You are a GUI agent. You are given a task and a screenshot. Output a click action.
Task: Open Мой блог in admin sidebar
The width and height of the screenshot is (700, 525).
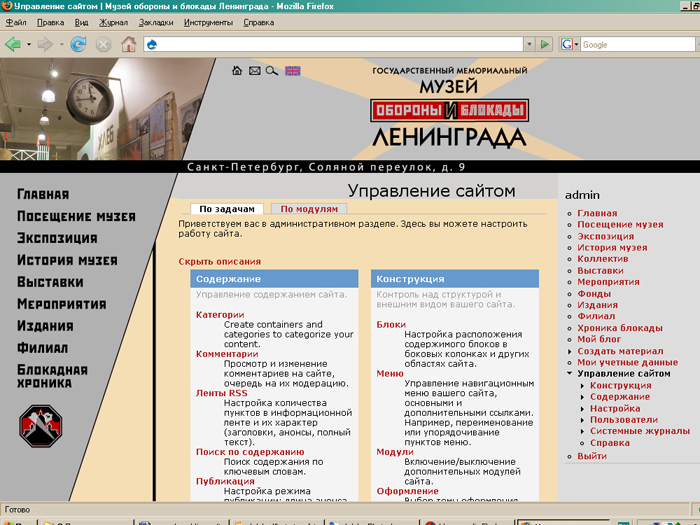[599, 339]
